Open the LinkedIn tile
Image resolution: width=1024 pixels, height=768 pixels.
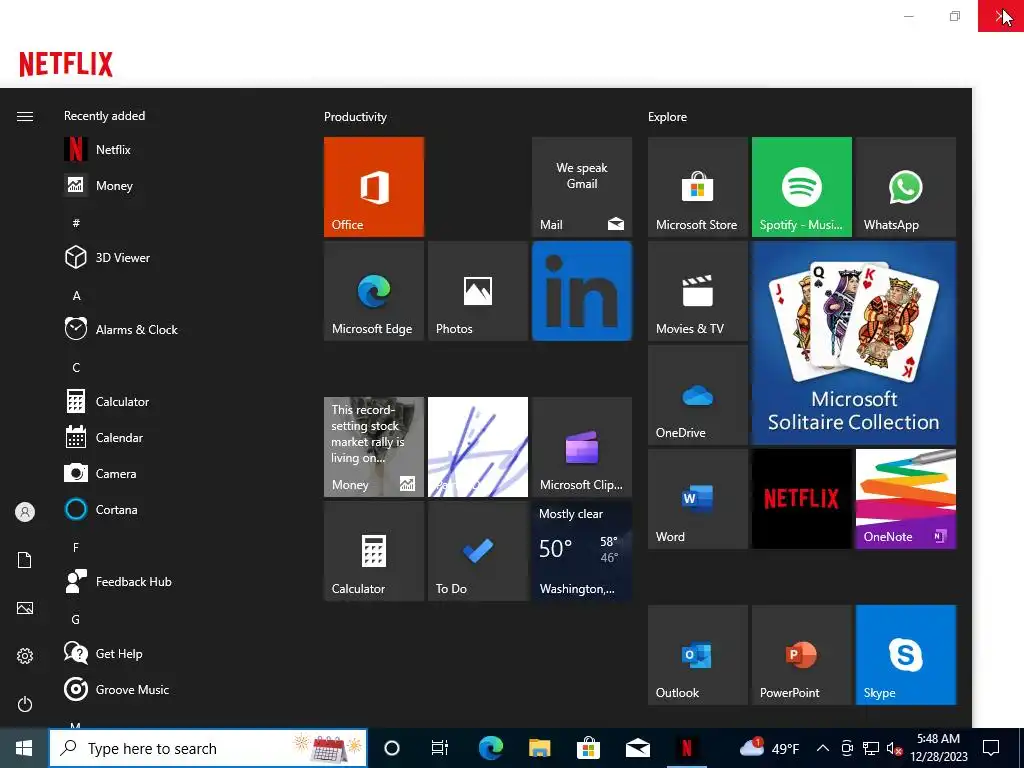[x=582, y=291]
